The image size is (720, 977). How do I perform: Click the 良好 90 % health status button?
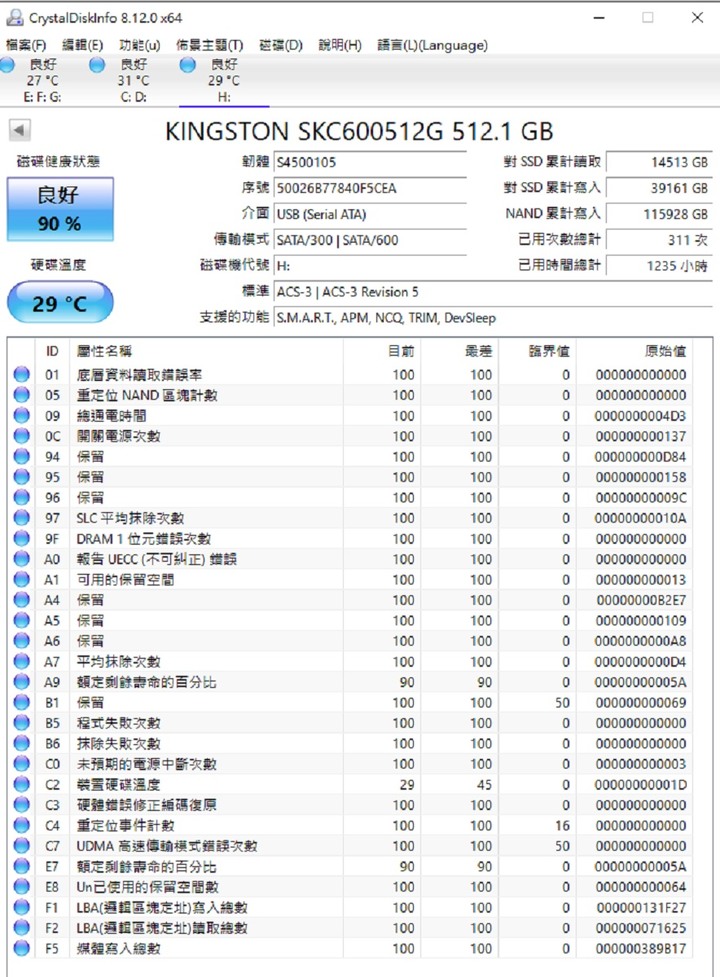point(60,209)
